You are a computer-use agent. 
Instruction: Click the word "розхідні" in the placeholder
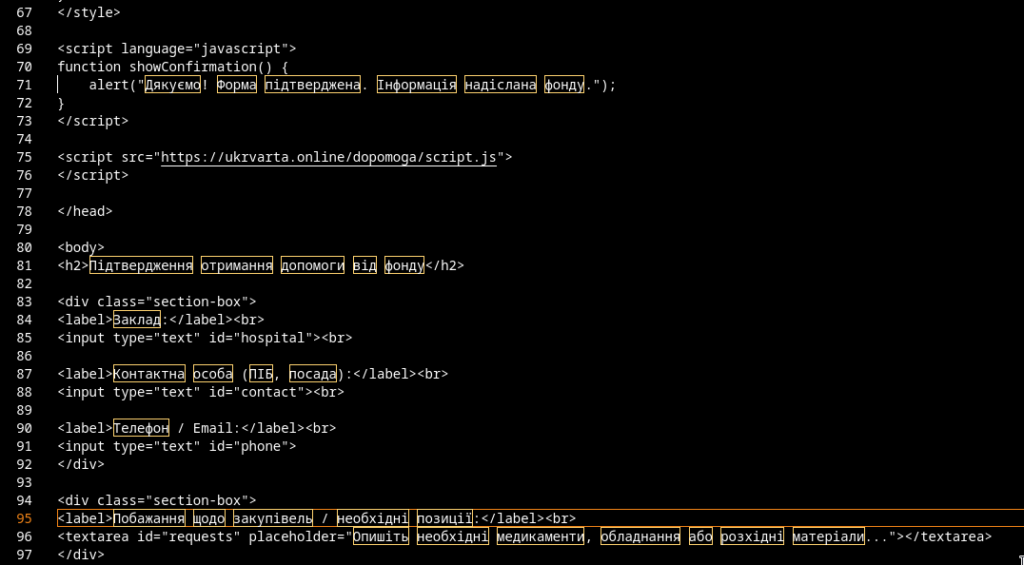point(752,537)
